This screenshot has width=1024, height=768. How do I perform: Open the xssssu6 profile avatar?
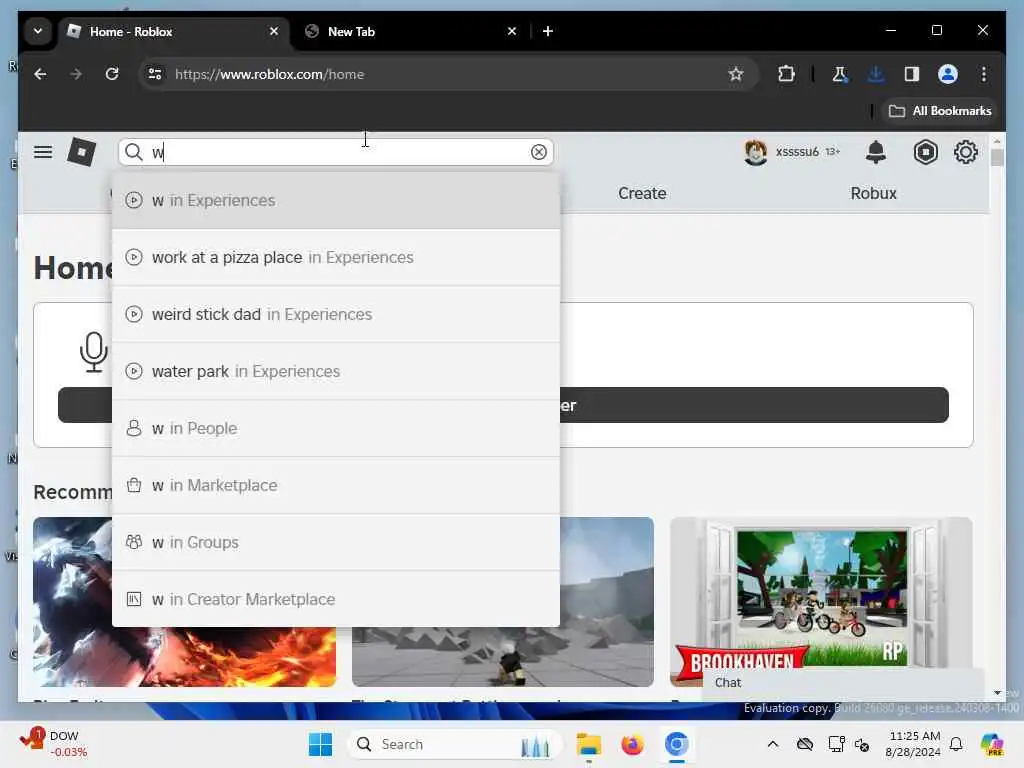click(x=756, y=152)
